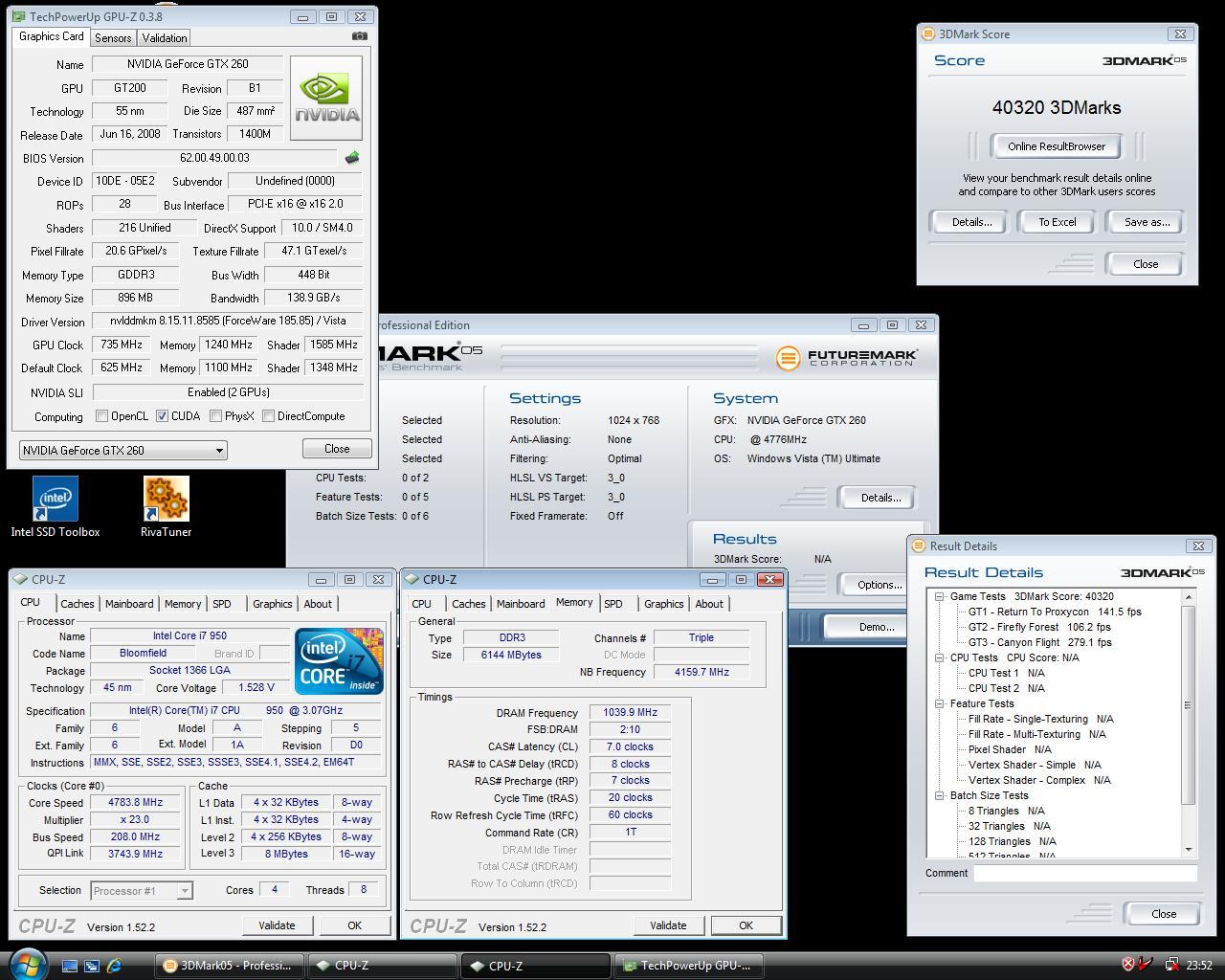Click the Close button in GPU-Z
The width and height of the screenshot is (1225, 980).
pyautogui.click(x=337, y=449)
